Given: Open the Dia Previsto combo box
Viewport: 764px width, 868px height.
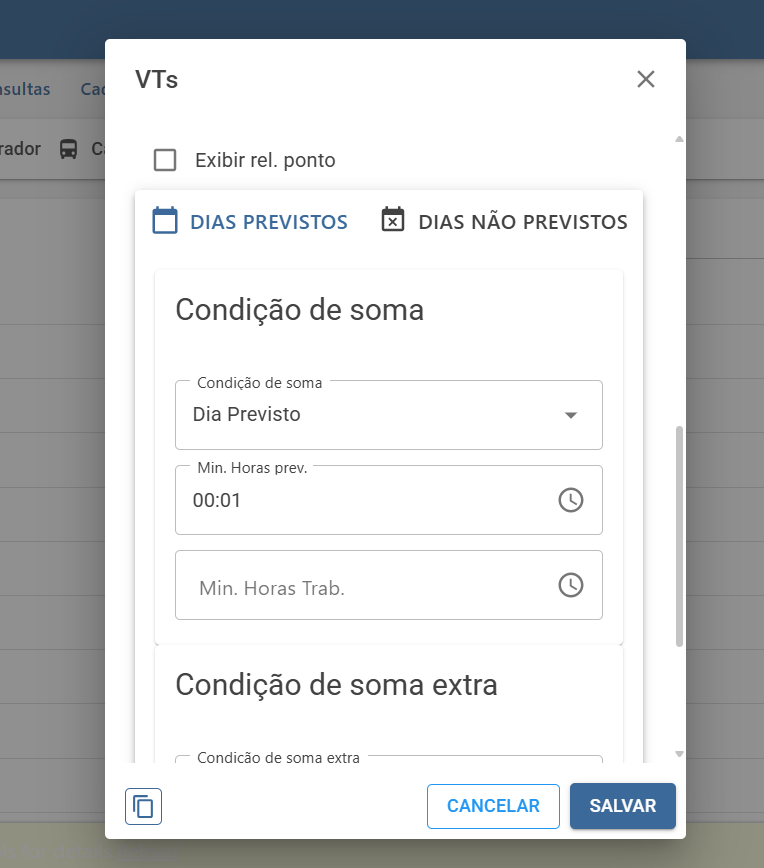Looking at the screenshot, I should (389, 415).
